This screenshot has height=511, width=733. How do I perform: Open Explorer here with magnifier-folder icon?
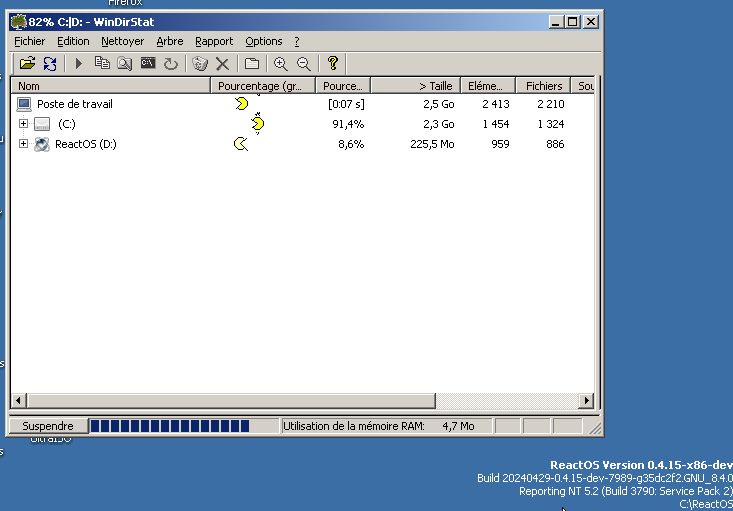pyautogui.click(x=124, y=63)
